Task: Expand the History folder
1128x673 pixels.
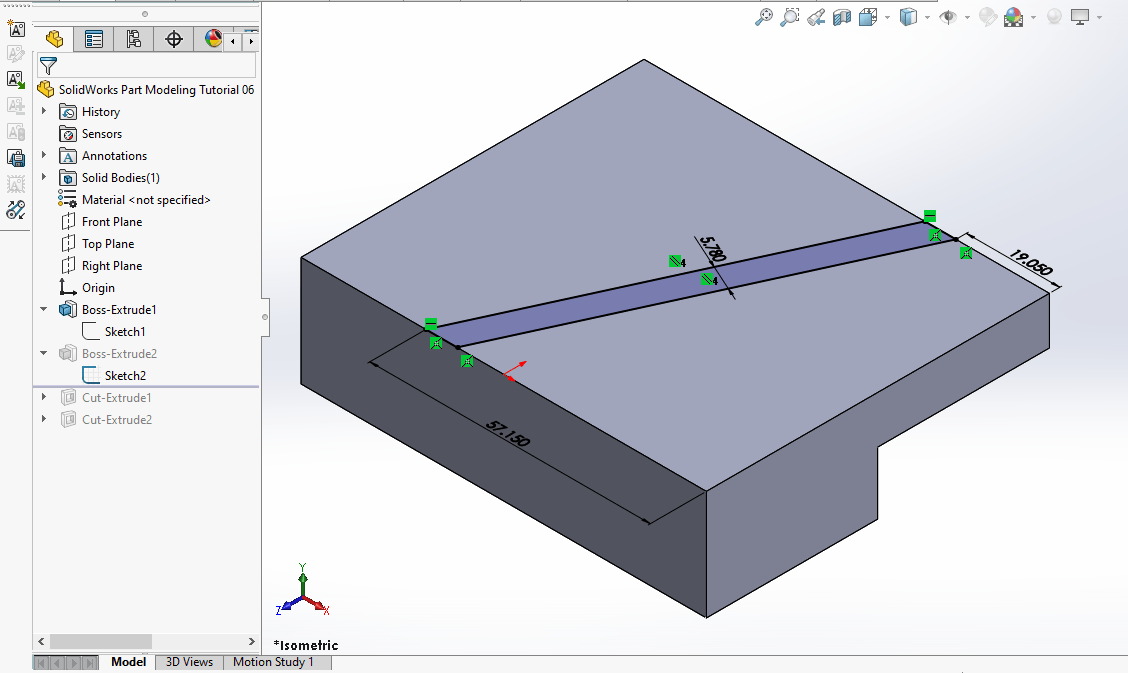Action: coord(44,111)
